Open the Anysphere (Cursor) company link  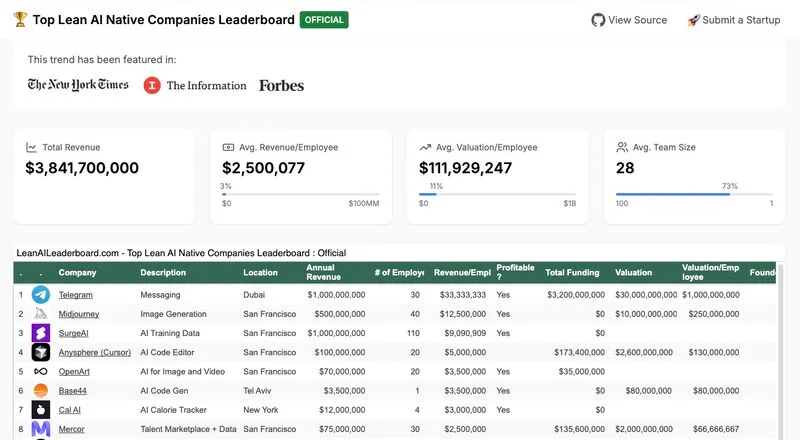tap(94, 352)
